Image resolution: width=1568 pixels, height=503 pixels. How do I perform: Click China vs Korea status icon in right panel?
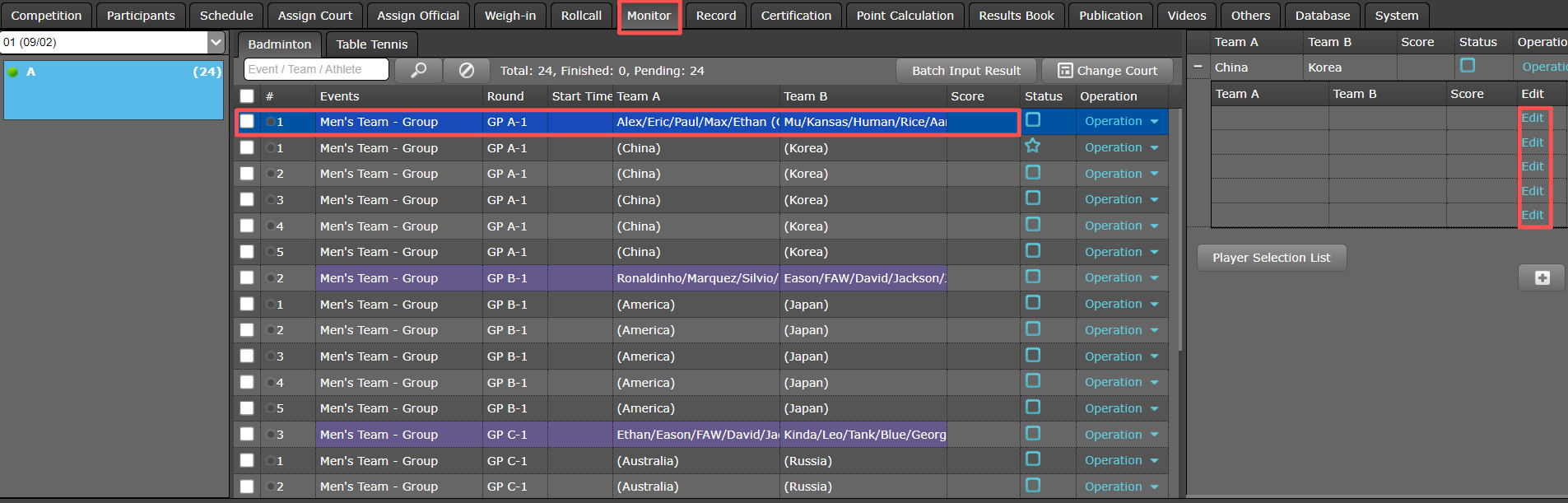point(1468,66)
